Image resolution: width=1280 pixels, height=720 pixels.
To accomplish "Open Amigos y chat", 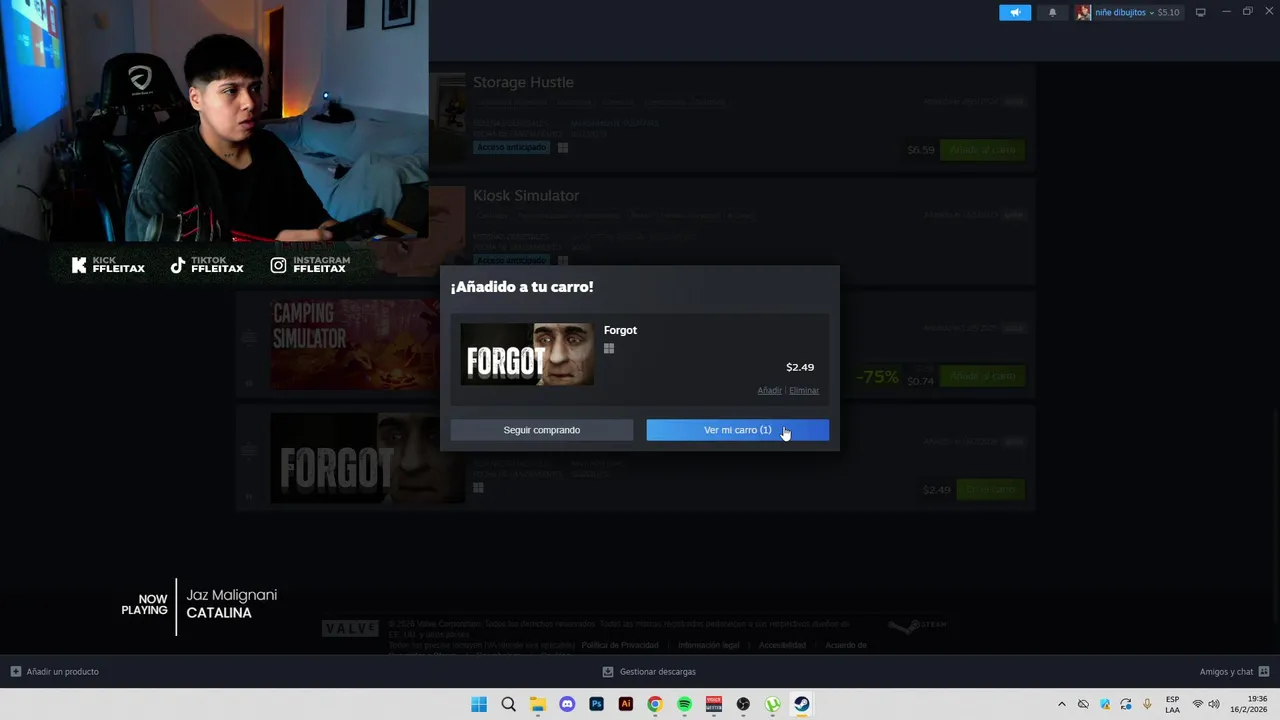I will coord(1226,672).
